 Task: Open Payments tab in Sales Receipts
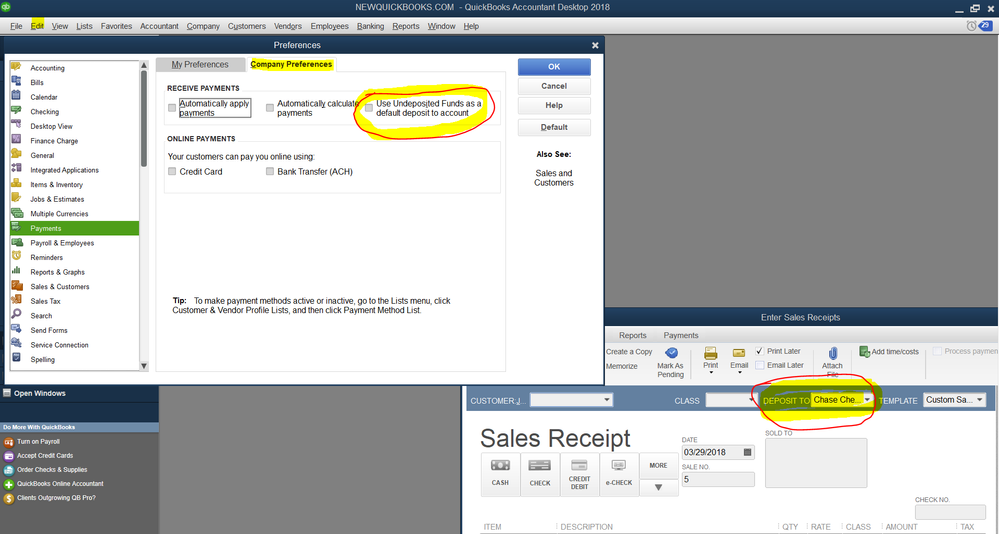680,335
